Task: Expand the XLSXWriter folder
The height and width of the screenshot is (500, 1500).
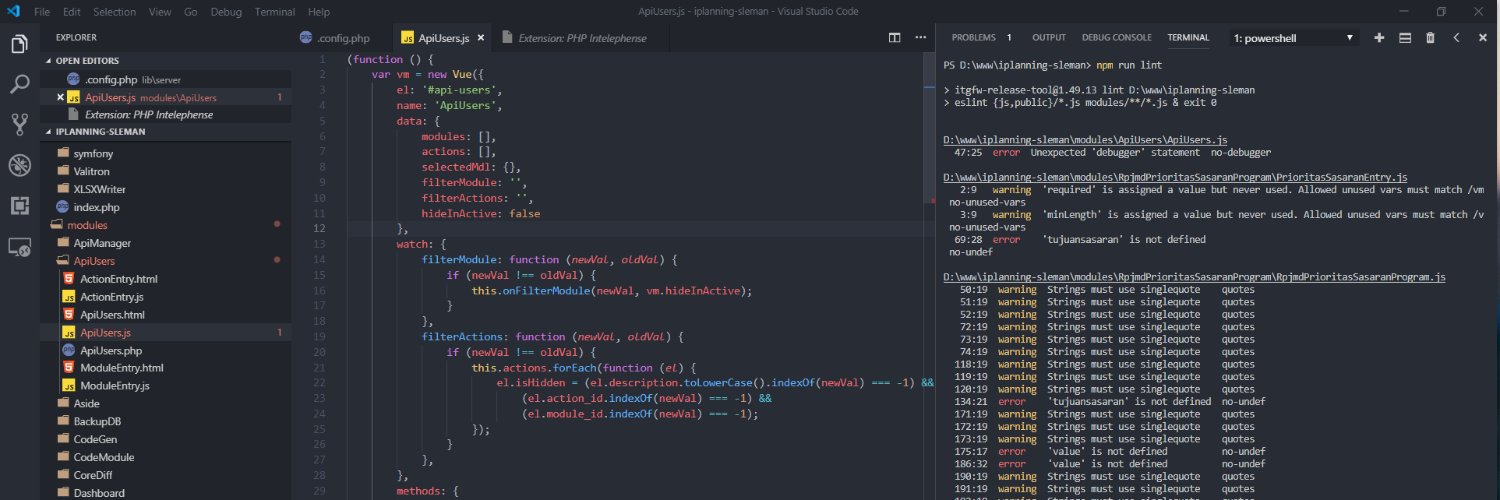Action: tap(99, 189)
